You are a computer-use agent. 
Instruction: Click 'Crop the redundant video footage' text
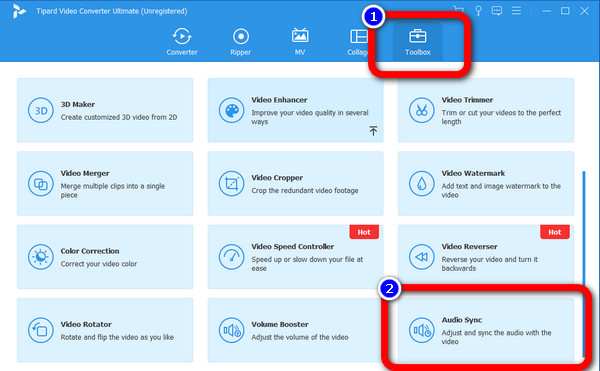click(x=305, y=190)
